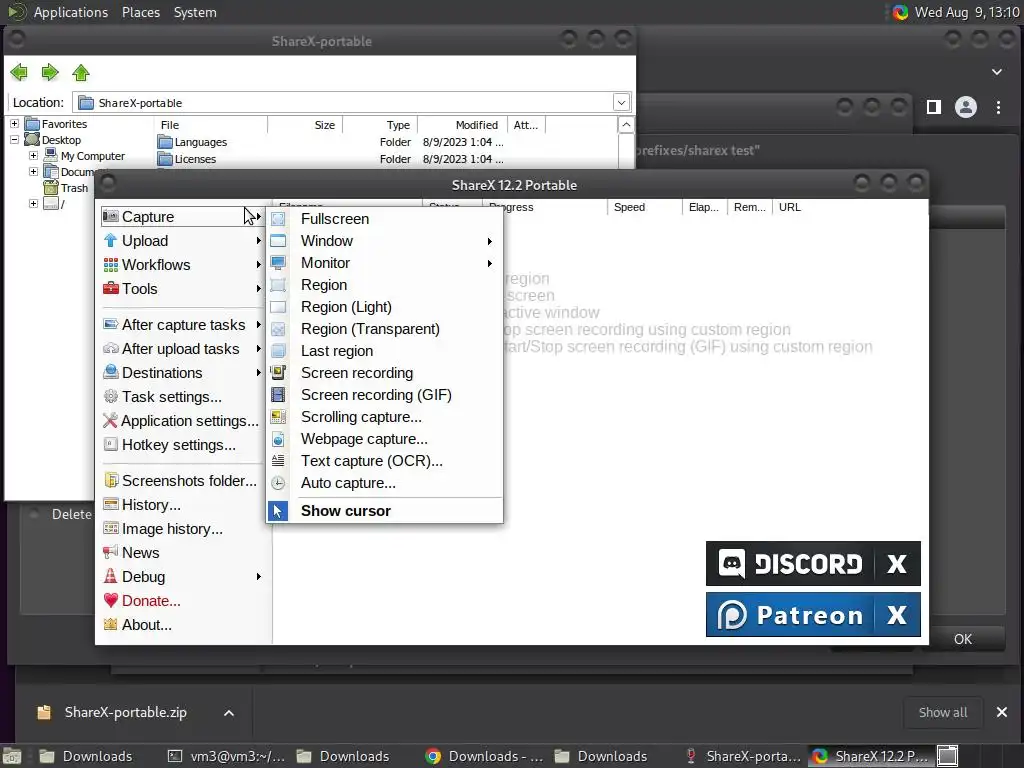Click the Scrolling capture icon
1024x768 pixels.
[278, 417]
